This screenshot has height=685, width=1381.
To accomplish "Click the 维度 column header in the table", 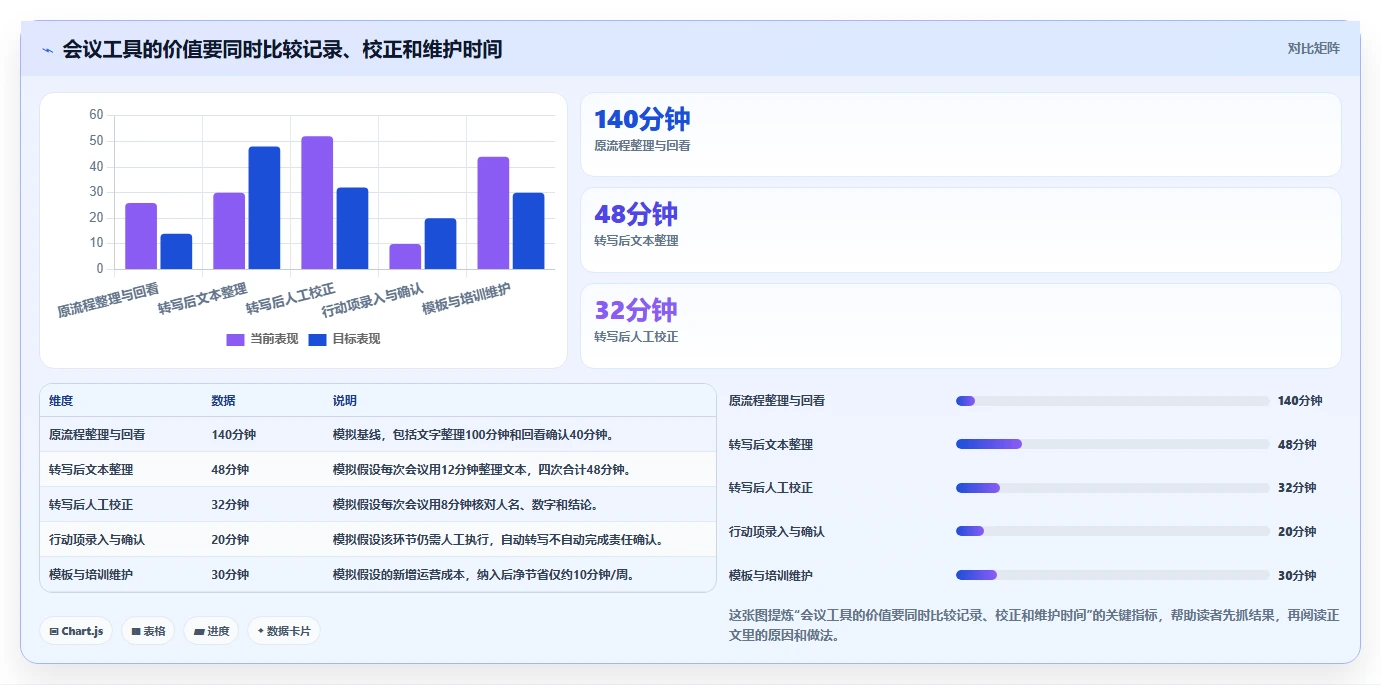I will [x=61, y=401].
